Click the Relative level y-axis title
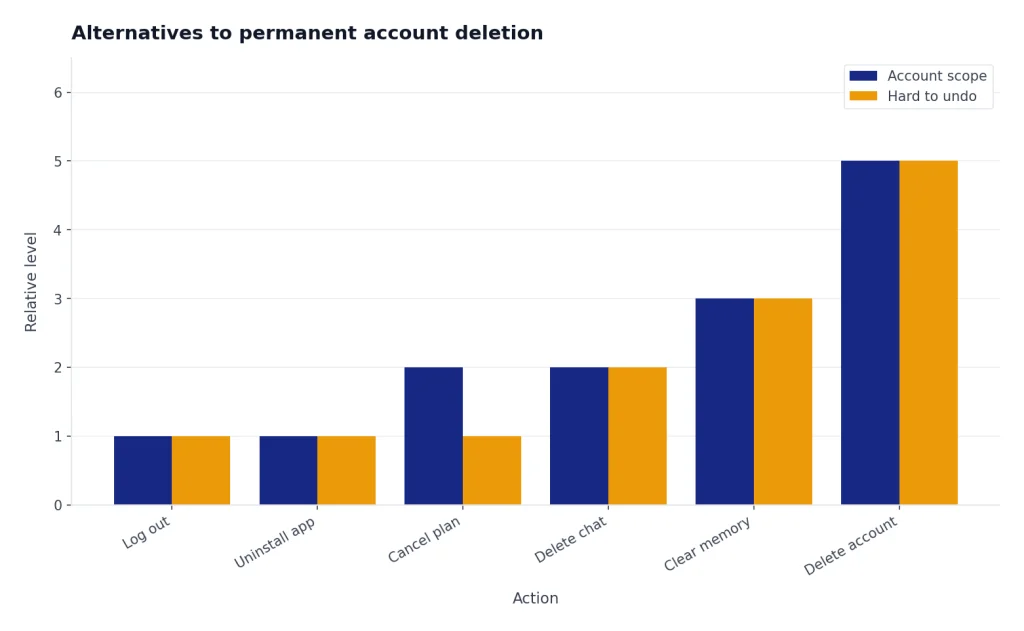Screen dimensions: 1024x631 (x=31, y=282)
